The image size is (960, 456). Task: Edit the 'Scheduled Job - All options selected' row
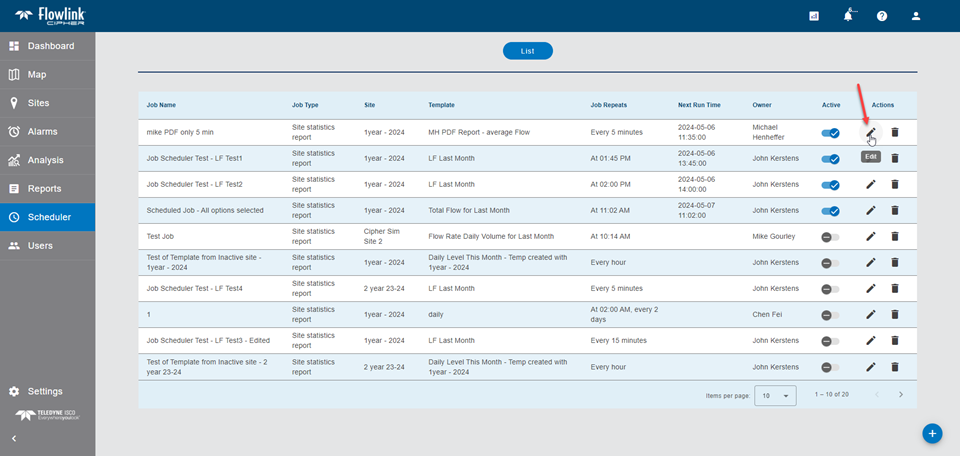[871, 210]
